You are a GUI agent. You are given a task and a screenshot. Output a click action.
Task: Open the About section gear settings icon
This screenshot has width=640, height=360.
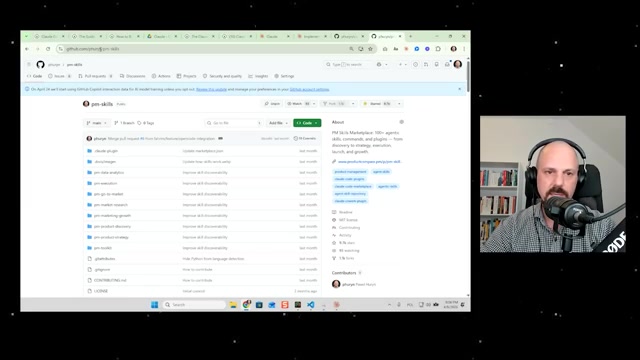402,122
